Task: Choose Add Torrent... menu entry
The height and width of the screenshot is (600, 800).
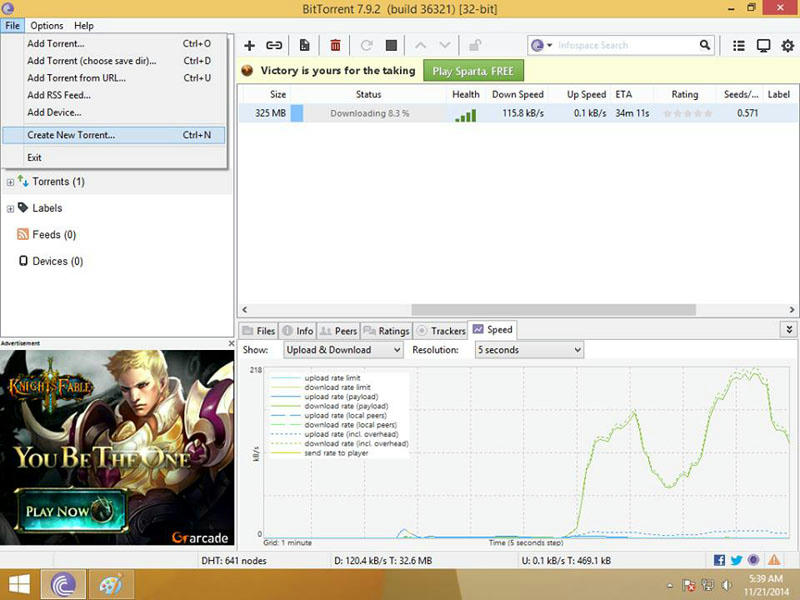Action: [x=114, y=44]
